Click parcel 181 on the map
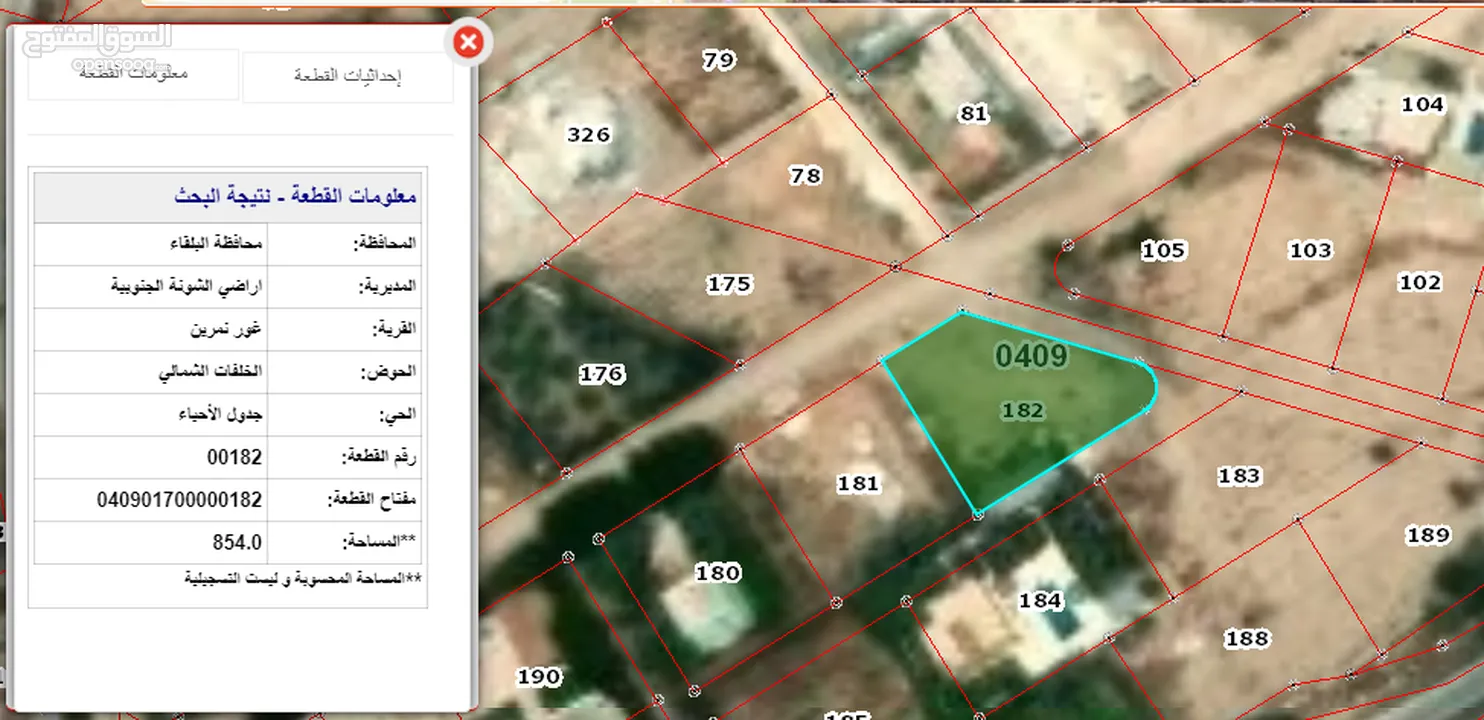Screen dimensions: 1484x720 pyautogui.click(x=858, y=484)
